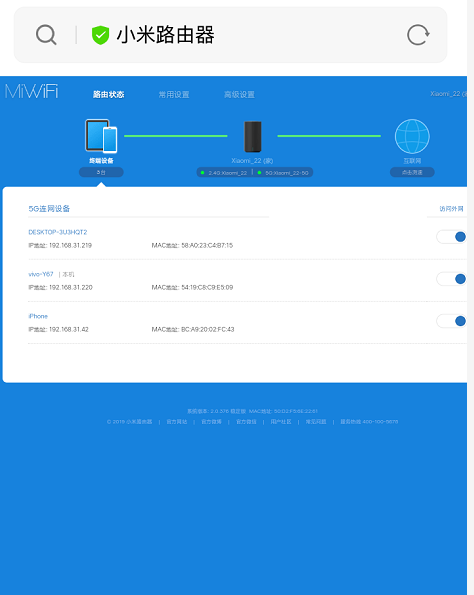Click the 5G连网设备 section heading

(x=49, y=209)
